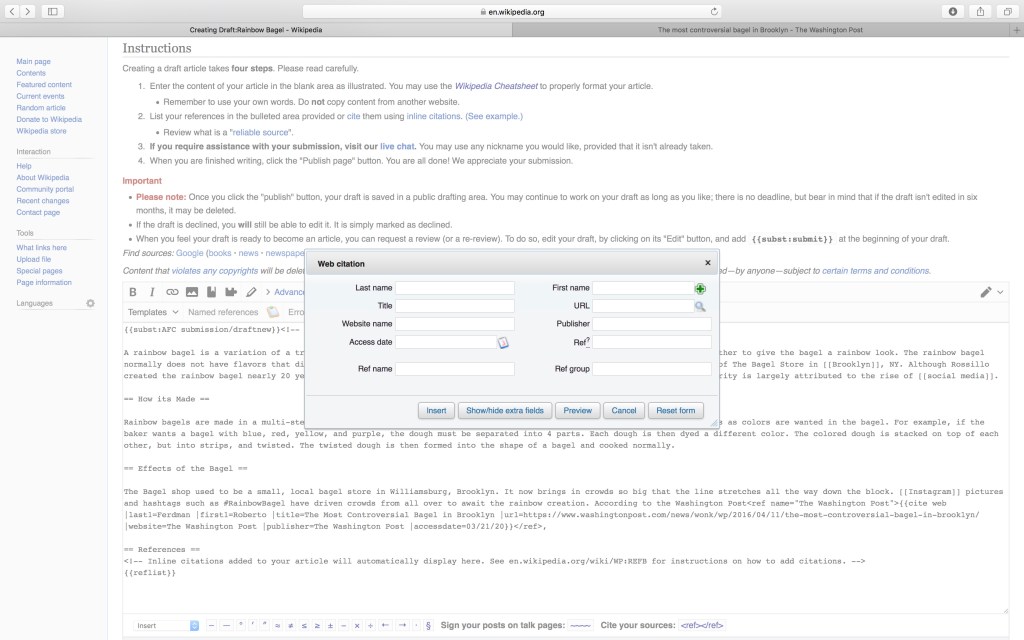Open the Recent changes sidebar link
1024x640 pixels.
[x=43, y=201]
